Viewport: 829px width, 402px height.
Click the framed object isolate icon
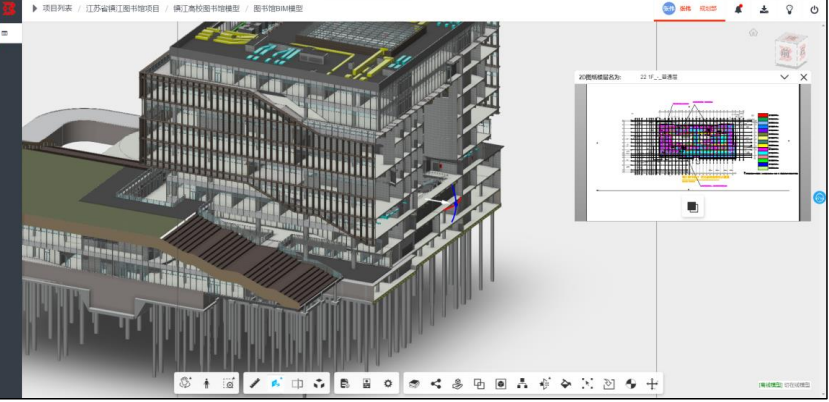501,384
